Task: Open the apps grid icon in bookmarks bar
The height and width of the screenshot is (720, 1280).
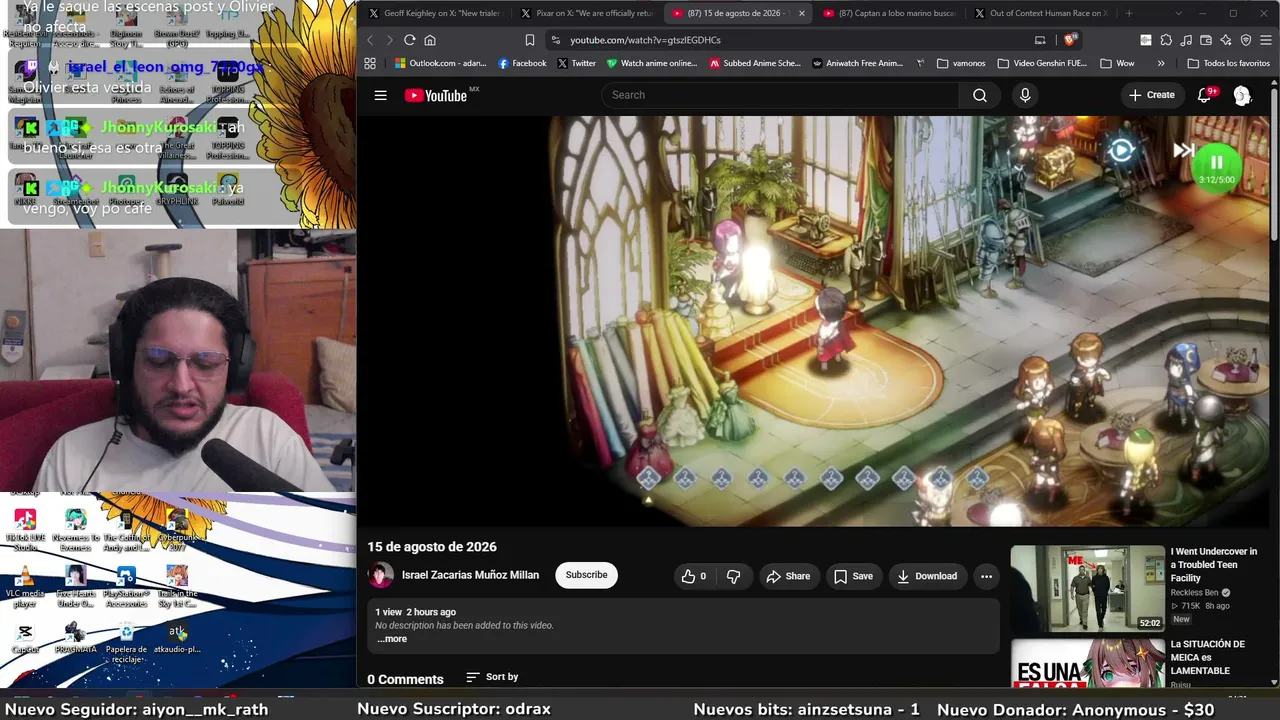Action: point(370,63)
